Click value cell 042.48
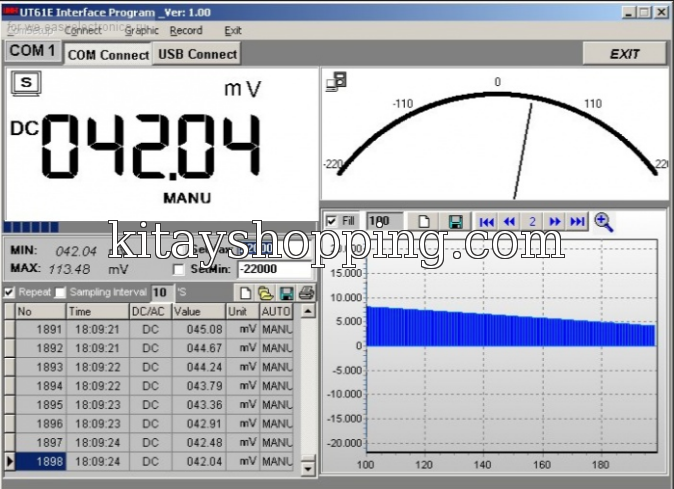The width and height of the screenshot is (674, 489). coord(199,443)
